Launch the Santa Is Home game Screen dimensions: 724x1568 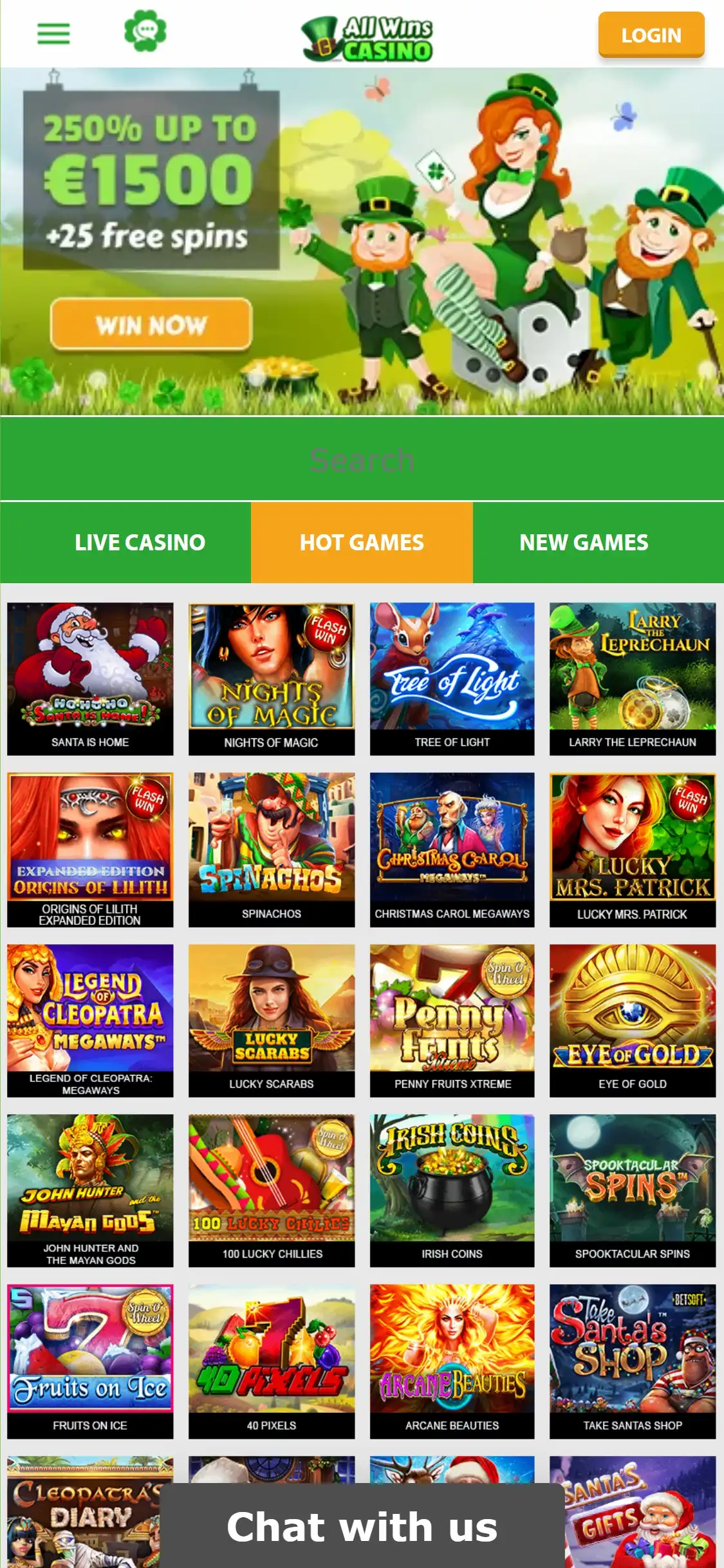click(90, 678)
